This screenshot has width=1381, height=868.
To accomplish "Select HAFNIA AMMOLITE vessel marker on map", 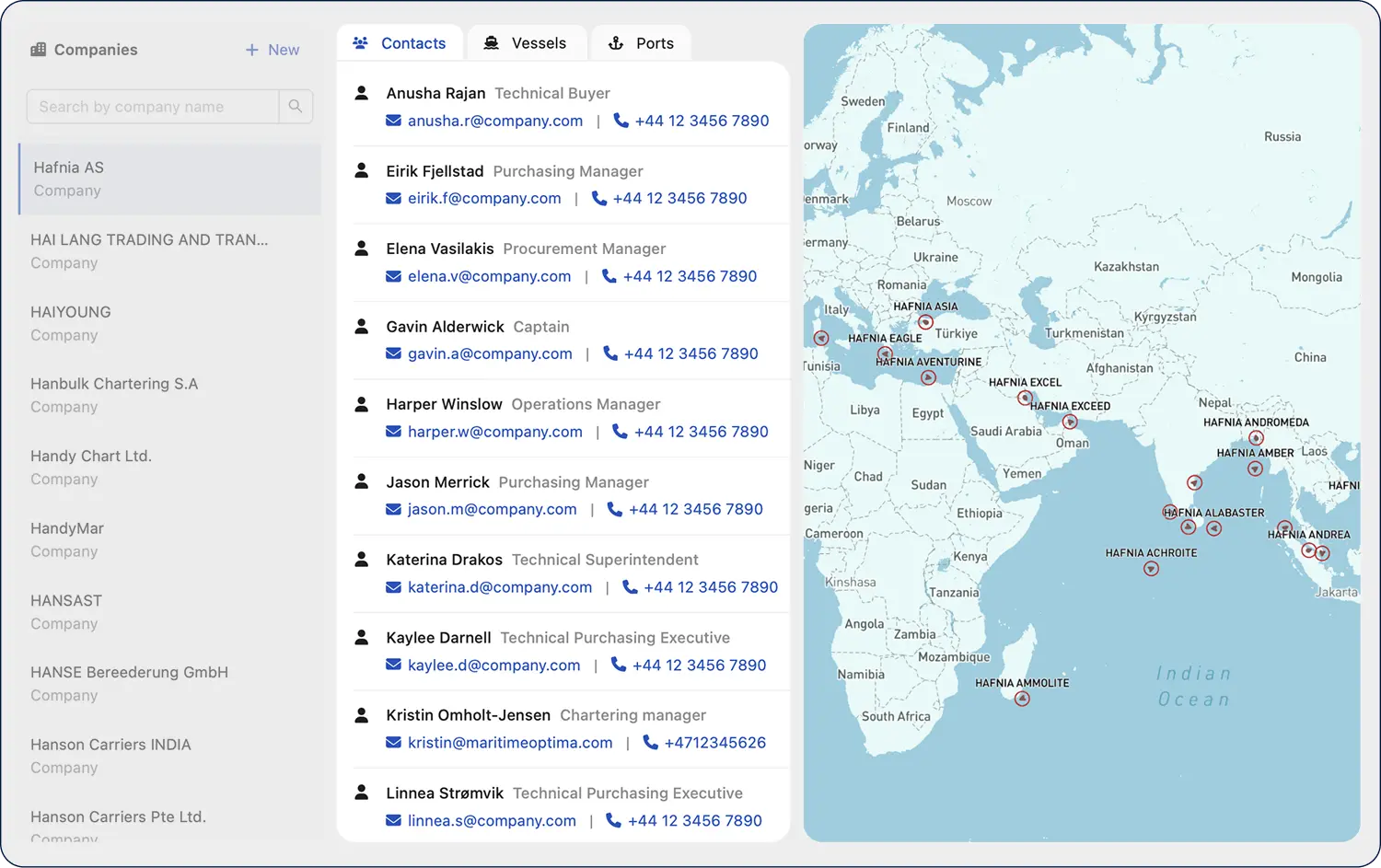I will (1022, 699).
